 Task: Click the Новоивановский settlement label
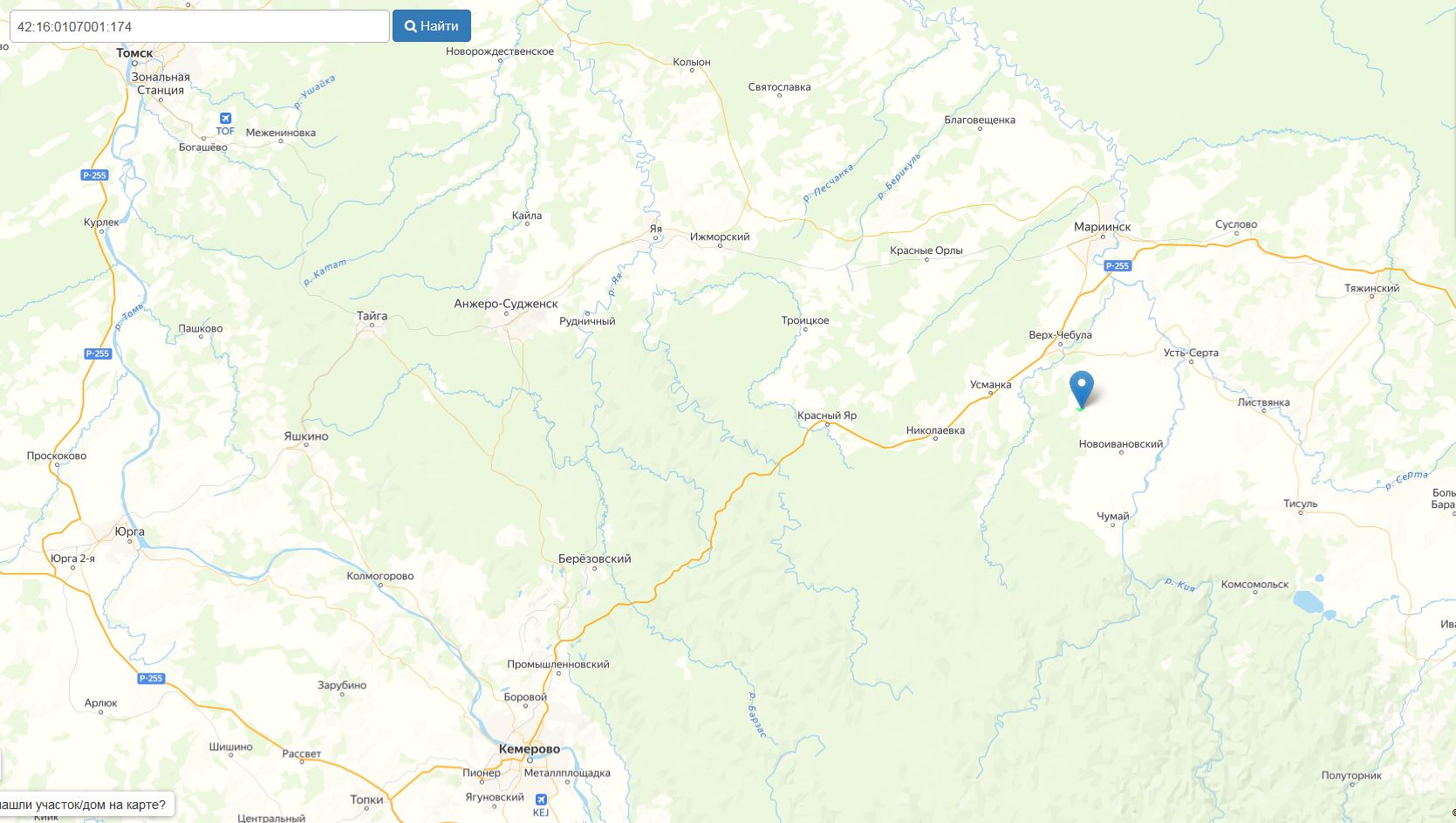point(1121,444)
